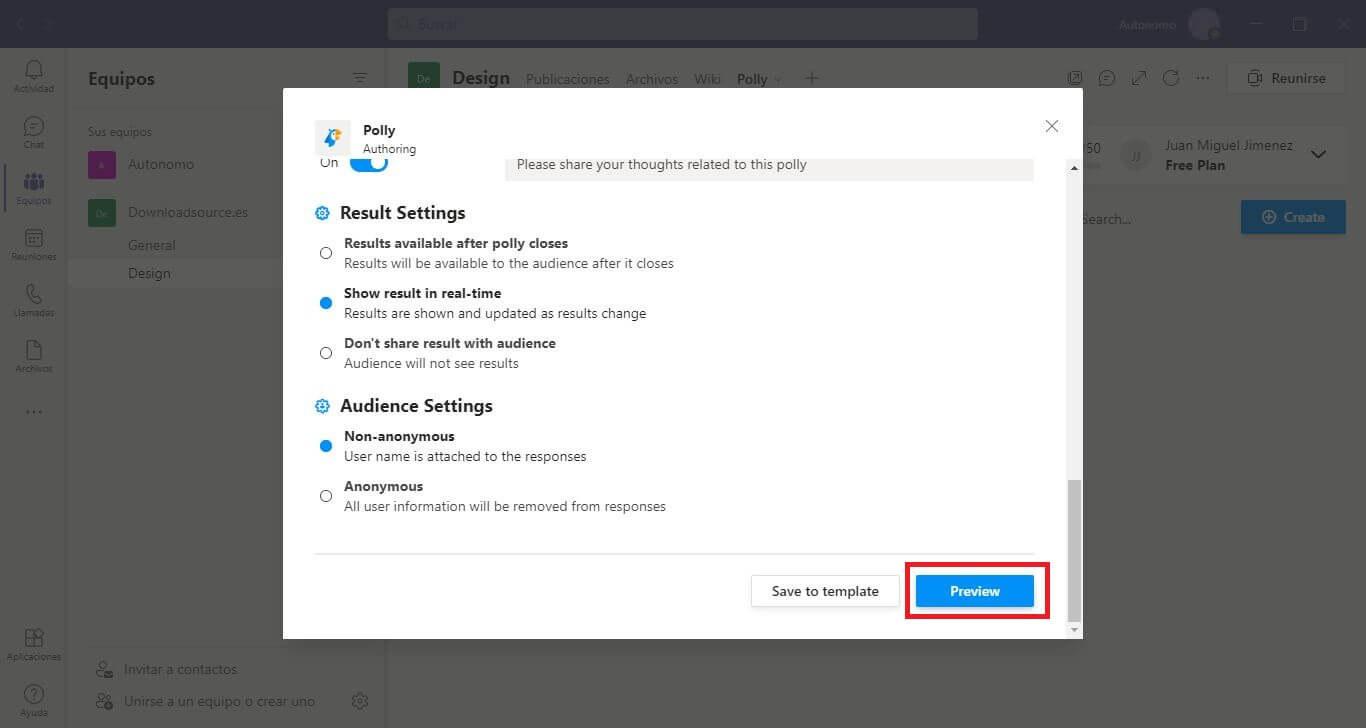Click the Audience Settings gear icon

(322, 406)
